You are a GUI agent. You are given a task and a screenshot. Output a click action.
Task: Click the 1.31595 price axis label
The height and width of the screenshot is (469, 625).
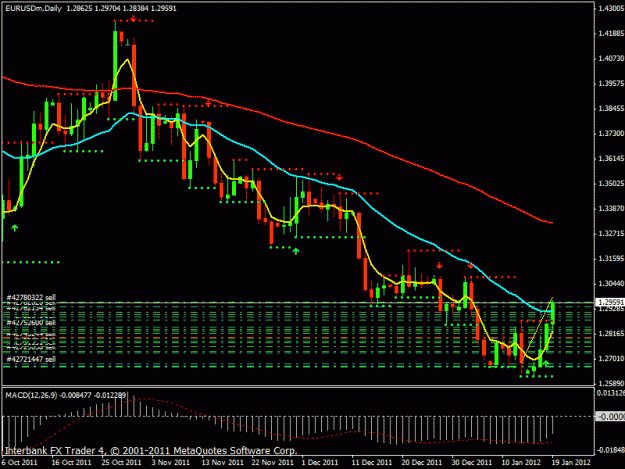point(611,259)
